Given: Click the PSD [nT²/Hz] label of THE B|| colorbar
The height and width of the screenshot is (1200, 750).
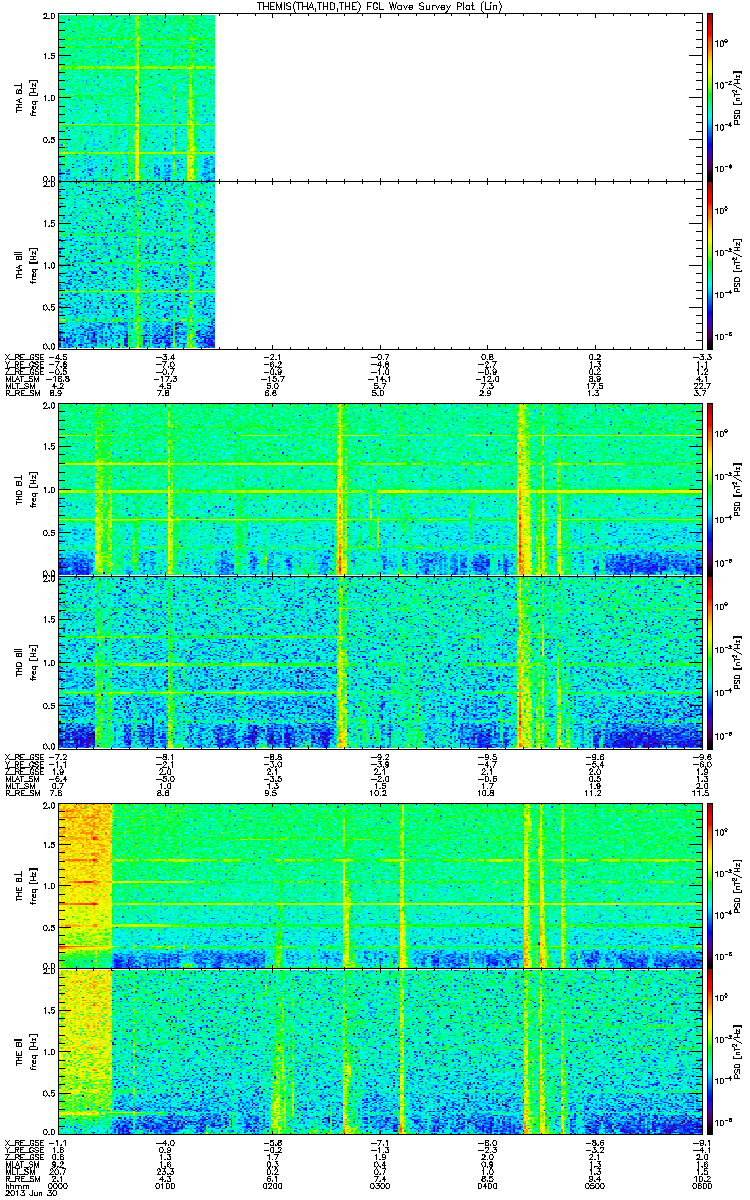Looking at the screenshot, I should (738, 1050).
